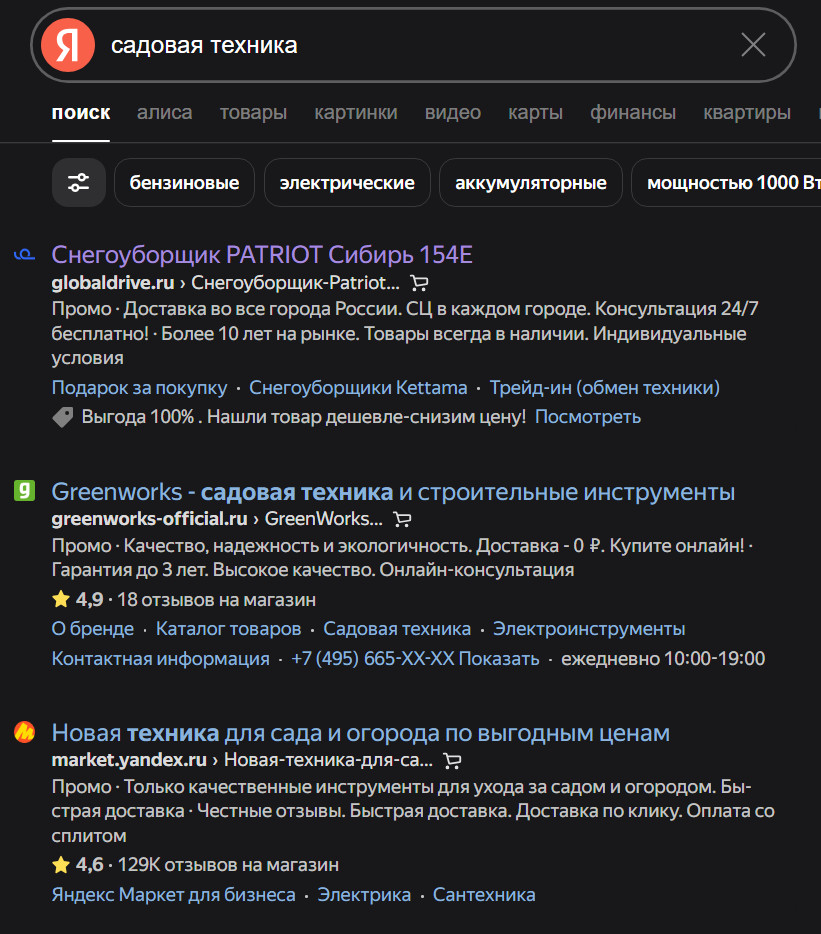This screenshot has height=934, width=821.
Task: Open the Подарок за покупку sitelink
Action: click(139, 388)
